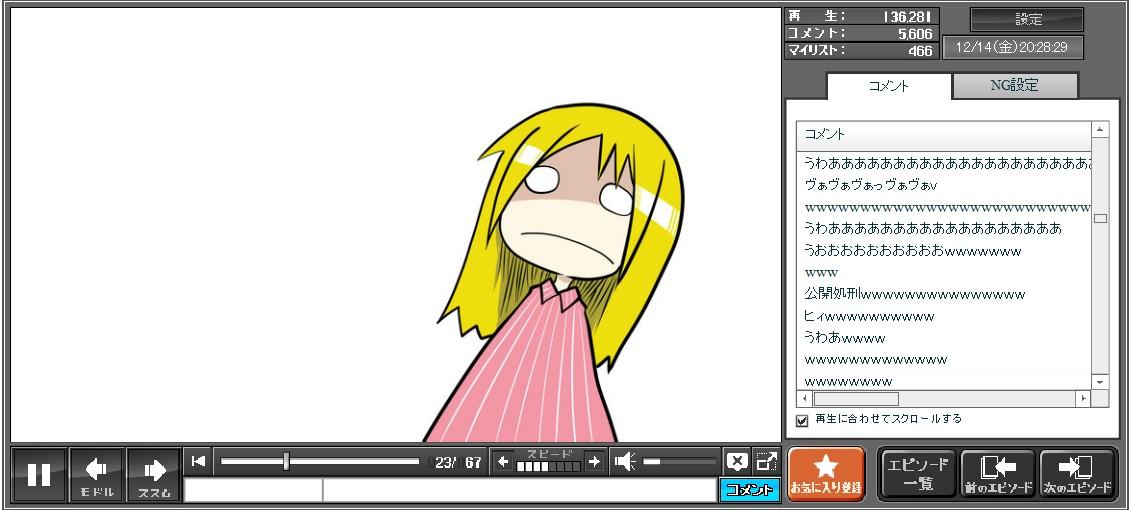The height and width of the screenshot is (510, 1131).
Task: Select the コメント tab
Action: [889, 86]
